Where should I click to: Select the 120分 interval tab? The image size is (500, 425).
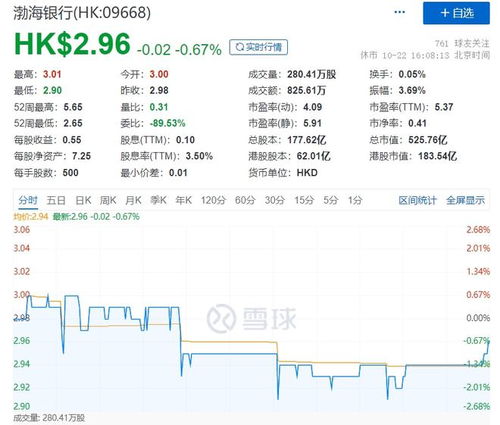point(213,200)
